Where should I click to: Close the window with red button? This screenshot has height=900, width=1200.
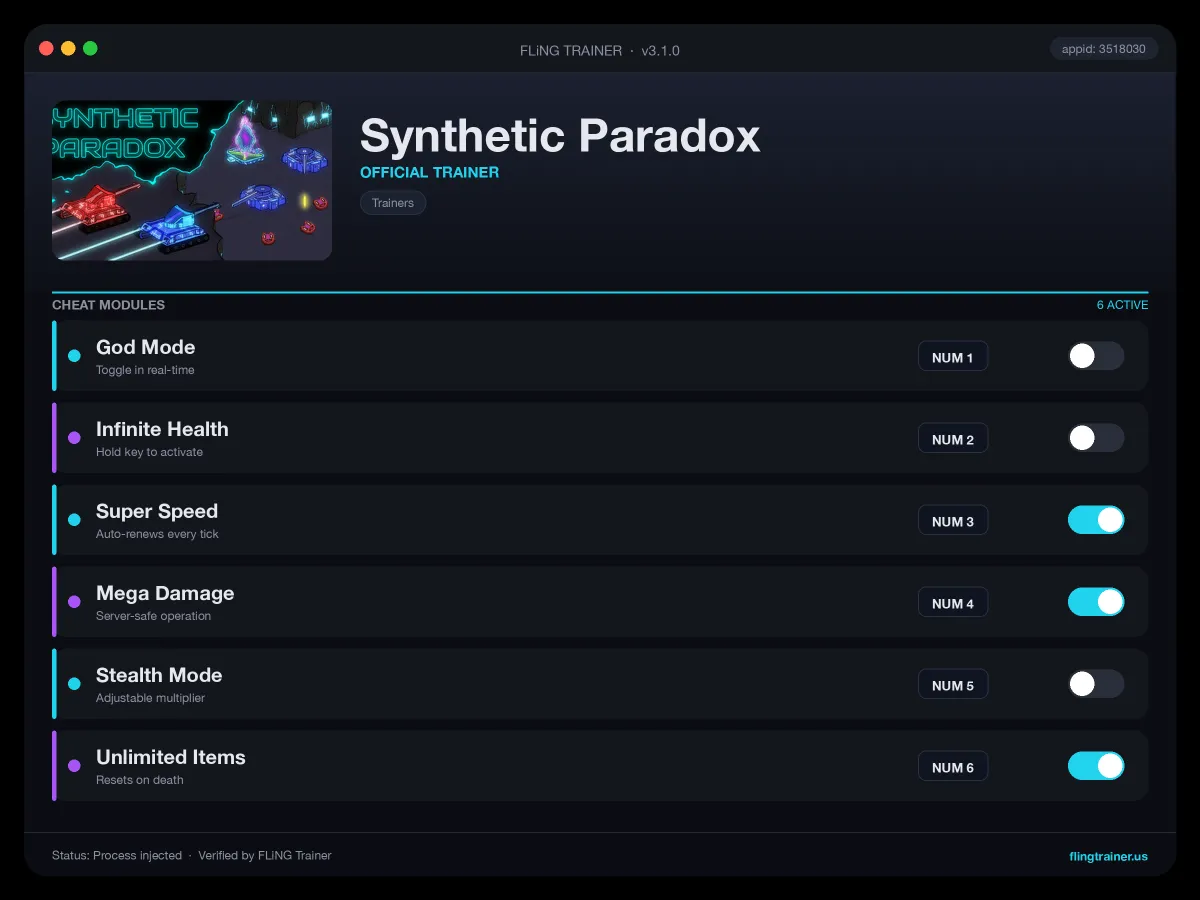pos(46,48)
